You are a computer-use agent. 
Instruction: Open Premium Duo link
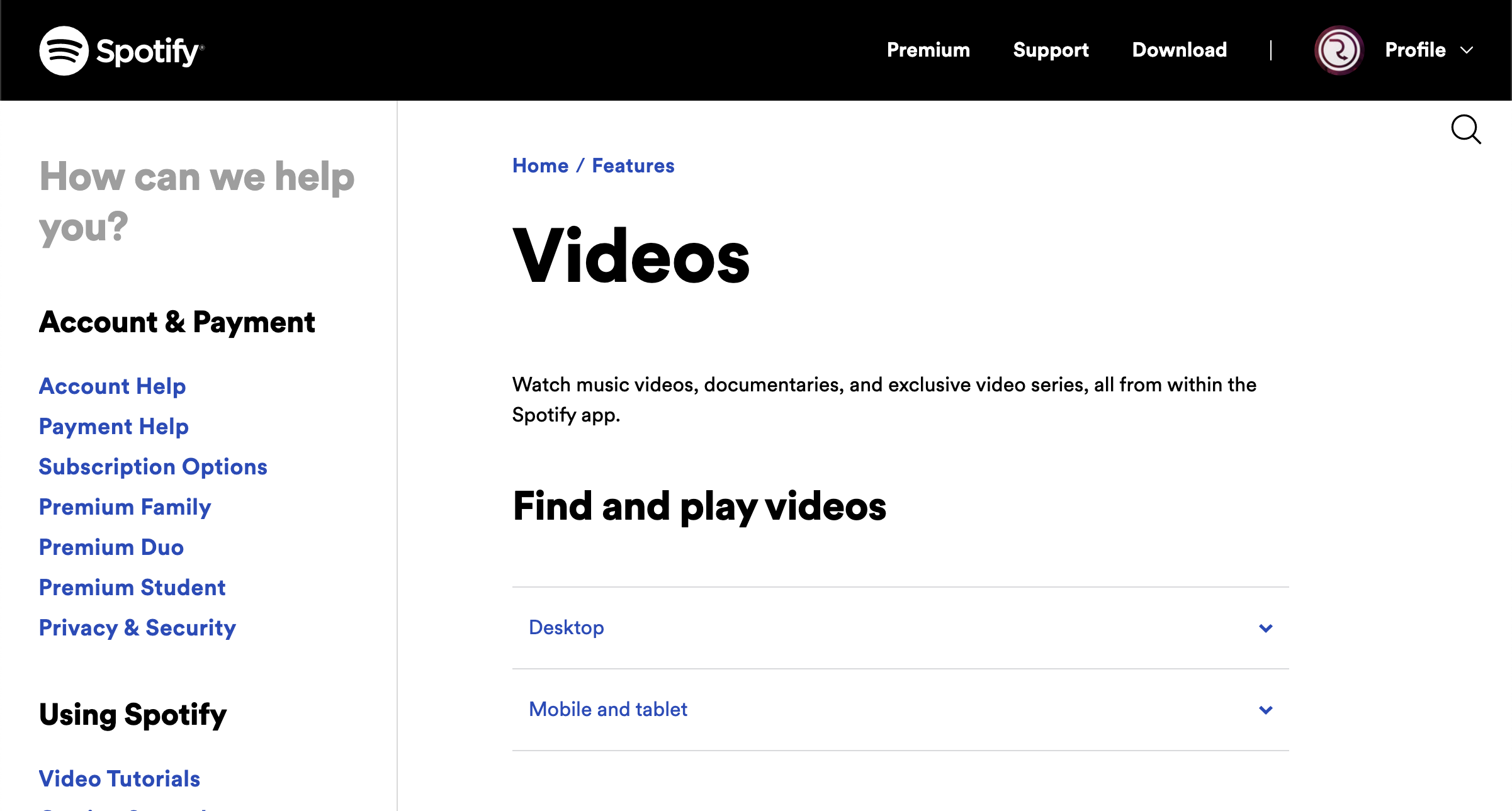click(x=111, y=547)
